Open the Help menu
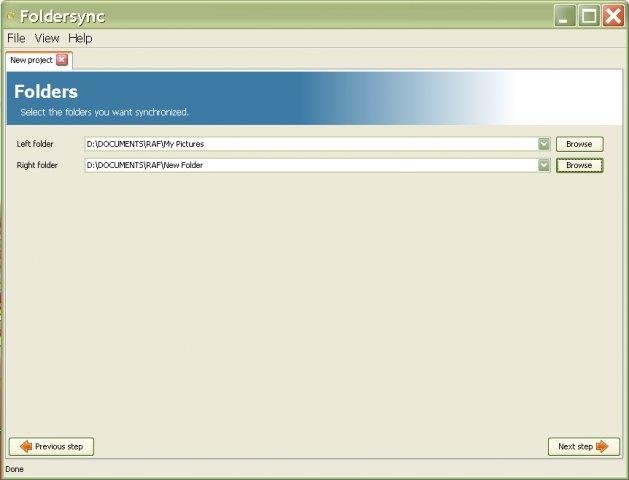Viewport: 629px width, 480px height. click(x=80, y=38)
